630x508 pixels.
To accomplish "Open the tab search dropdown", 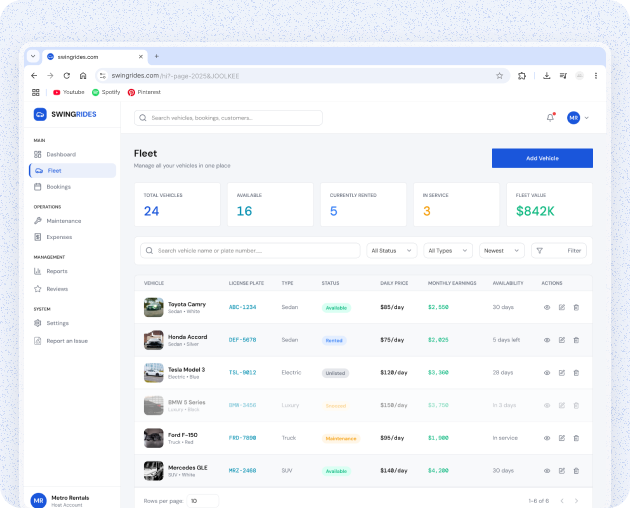I will pyautogui.click(x=33, y=56).
